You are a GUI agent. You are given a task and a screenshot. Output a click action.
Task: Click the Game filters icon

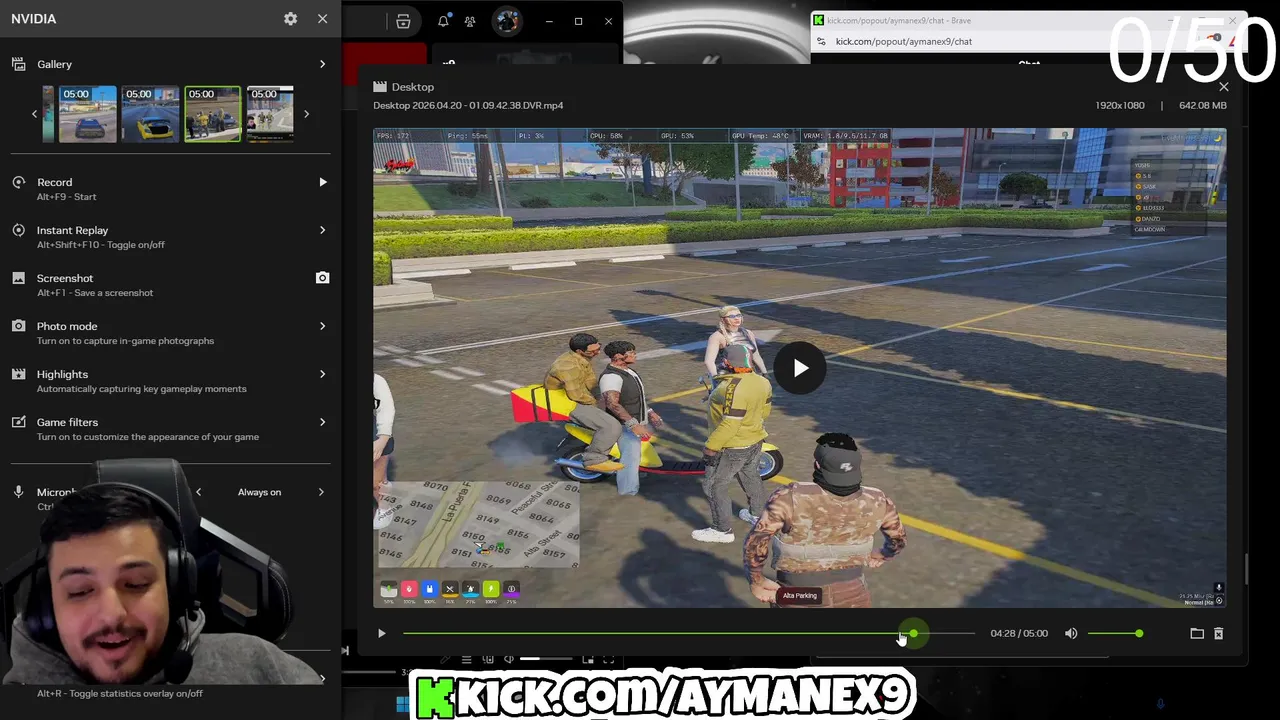click(18, 422)
